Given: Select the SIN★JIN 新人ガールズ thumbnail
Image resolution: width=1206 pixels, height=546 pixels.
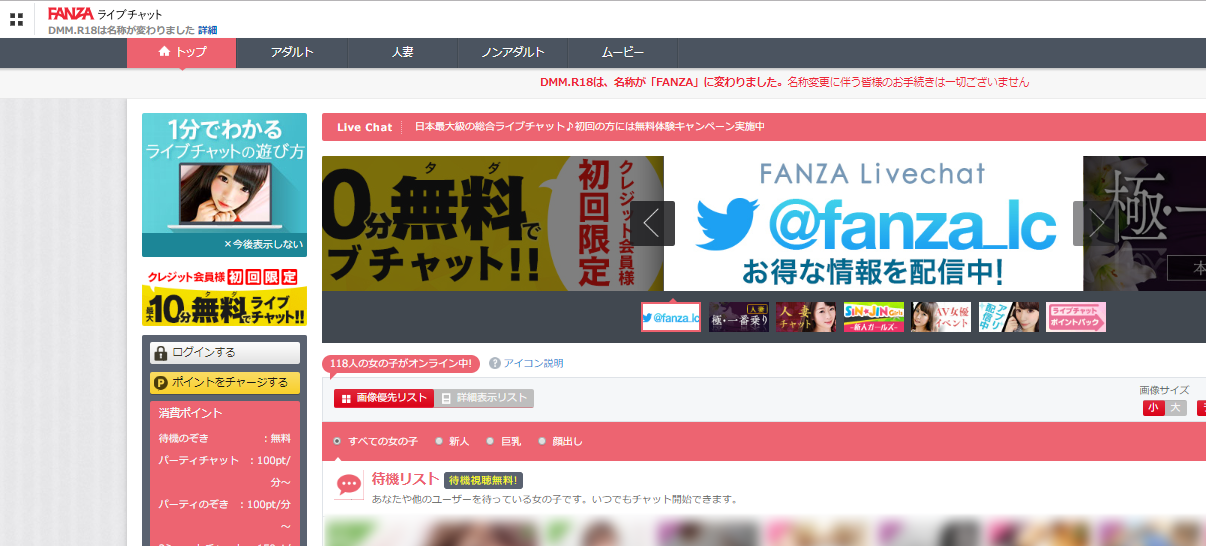Looking at the screenshot, I should pyautogui.click(x=874, y=317).
